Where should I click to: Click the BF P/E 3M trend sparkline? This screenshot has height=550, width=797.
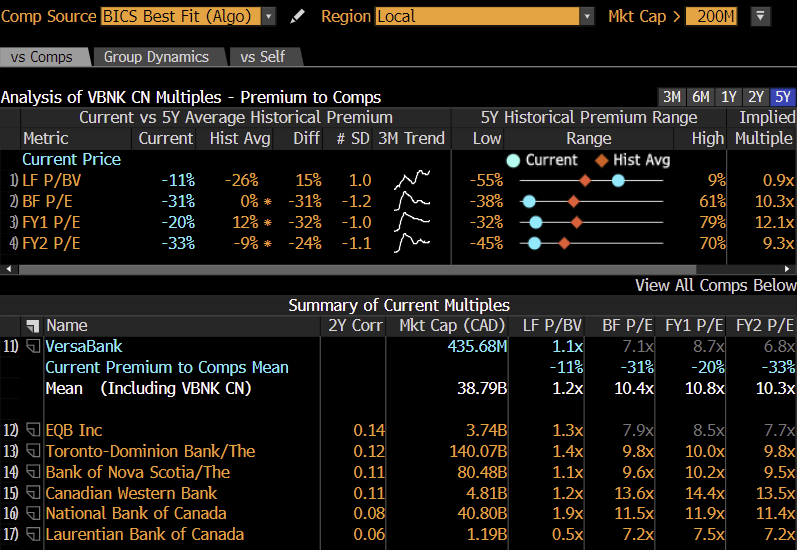[x=412, y=201]
